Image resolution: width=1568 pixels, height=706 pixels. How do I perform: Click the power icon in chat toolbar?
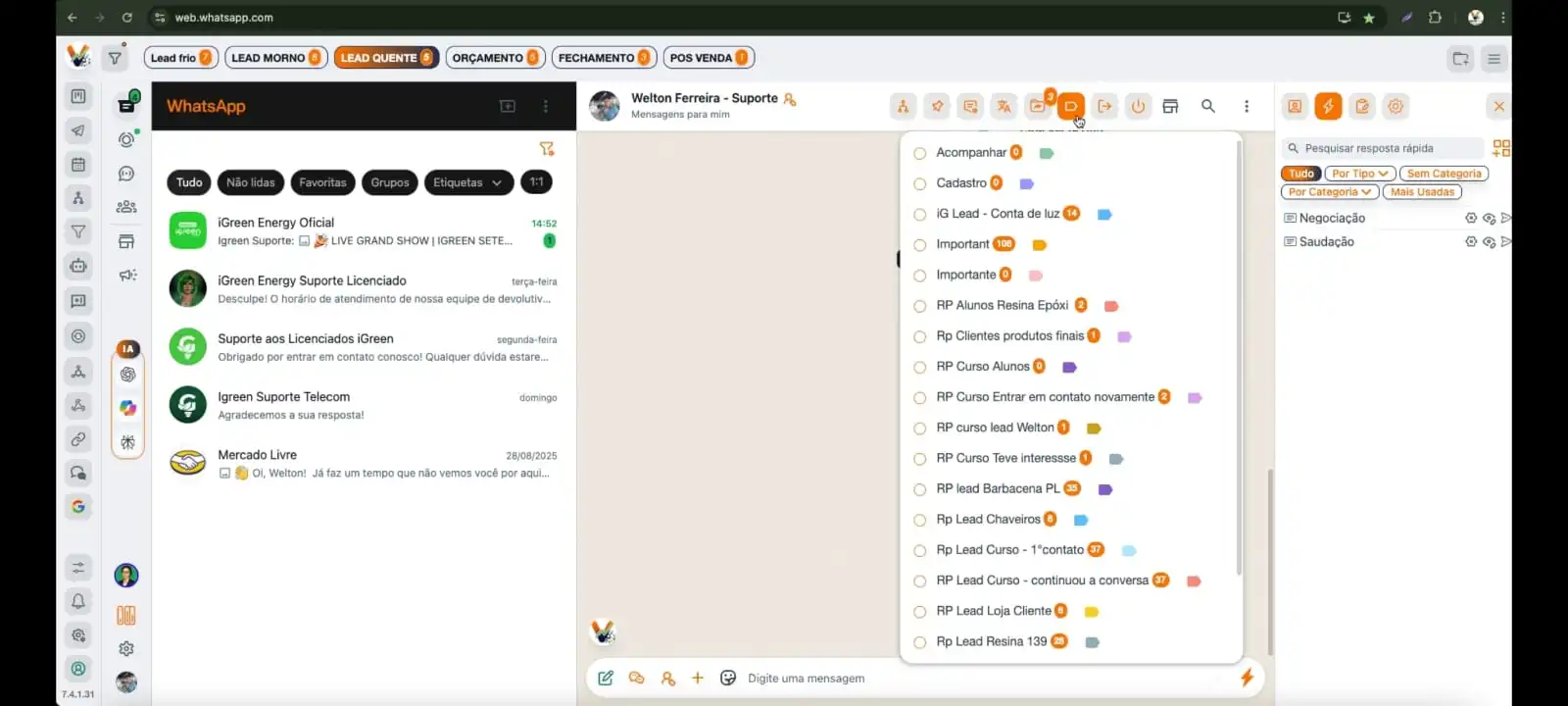(x=1138, y=106)
